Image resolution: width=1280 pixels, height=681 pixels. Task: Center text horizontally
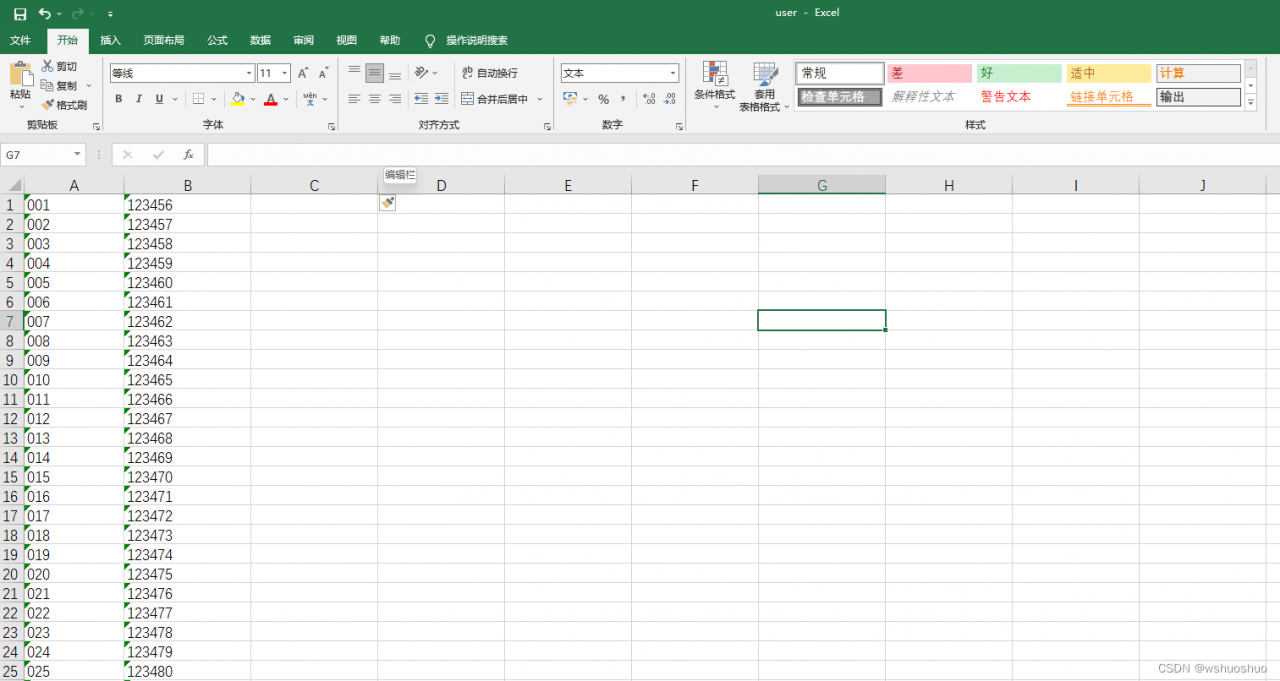375,99
